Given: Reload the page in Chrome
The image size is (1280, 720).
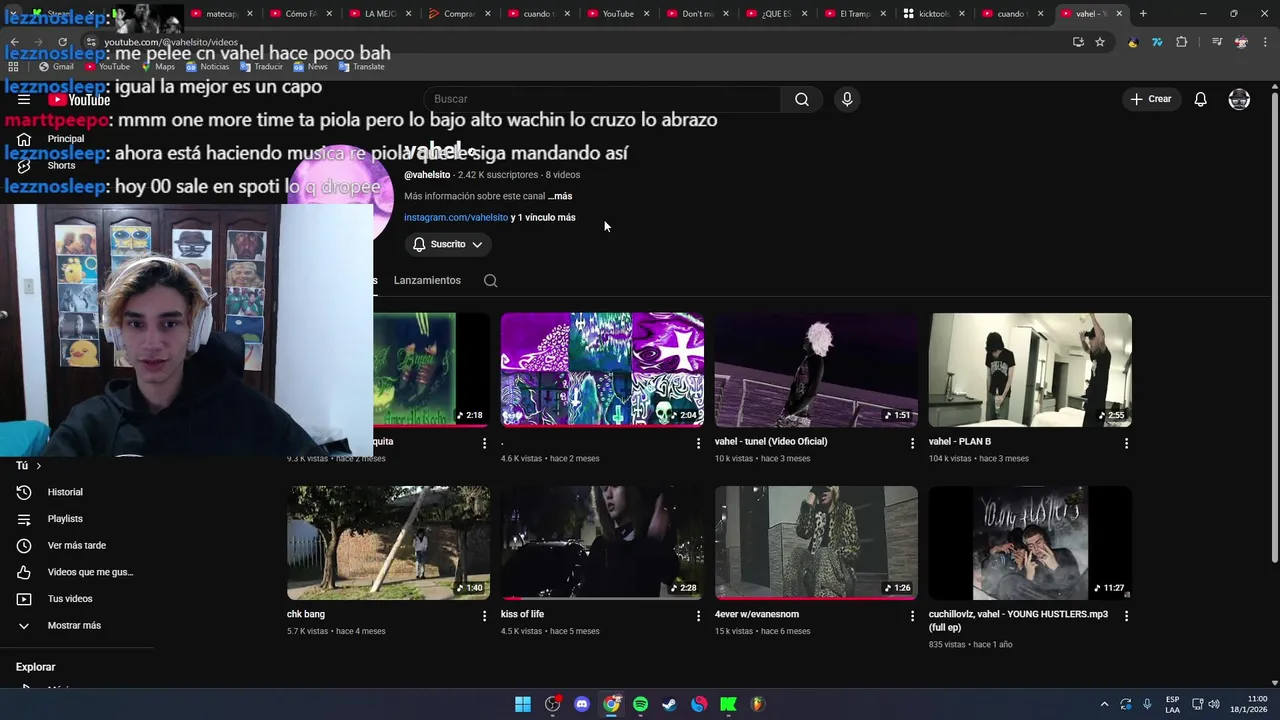Looking at the screenshot, I should pos(62,42).
